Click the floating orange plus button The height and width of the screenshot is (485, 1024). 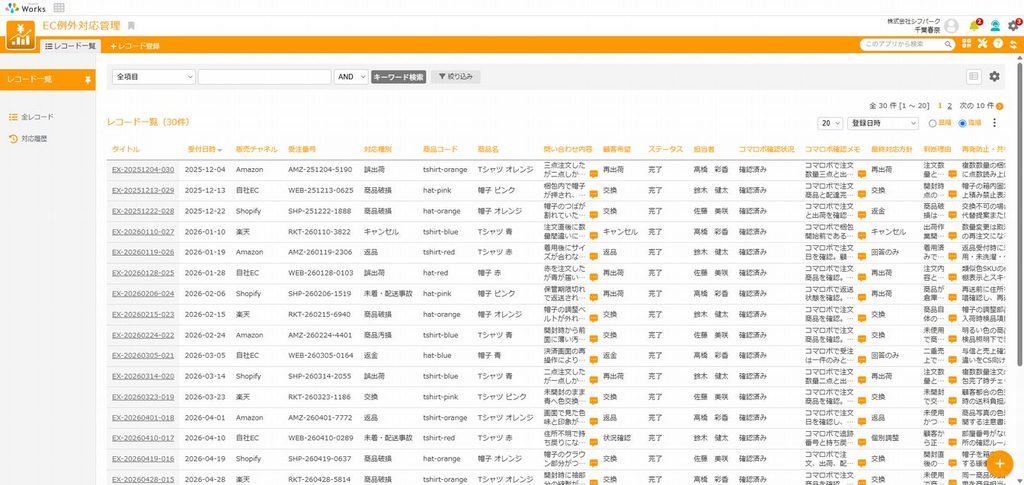pos(999,462)
